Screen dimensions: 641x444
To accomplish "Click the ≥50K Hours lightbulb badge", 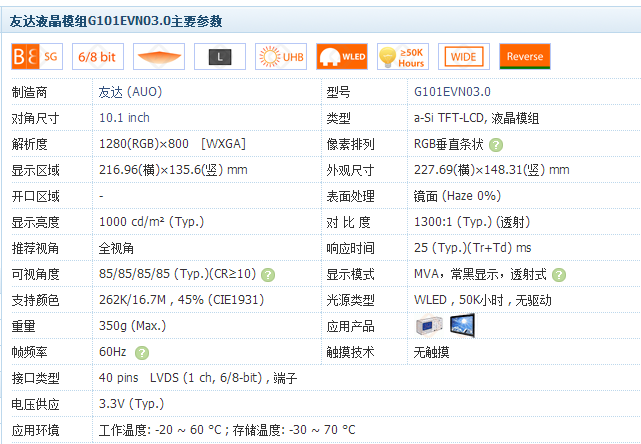I will coord(402,57).
